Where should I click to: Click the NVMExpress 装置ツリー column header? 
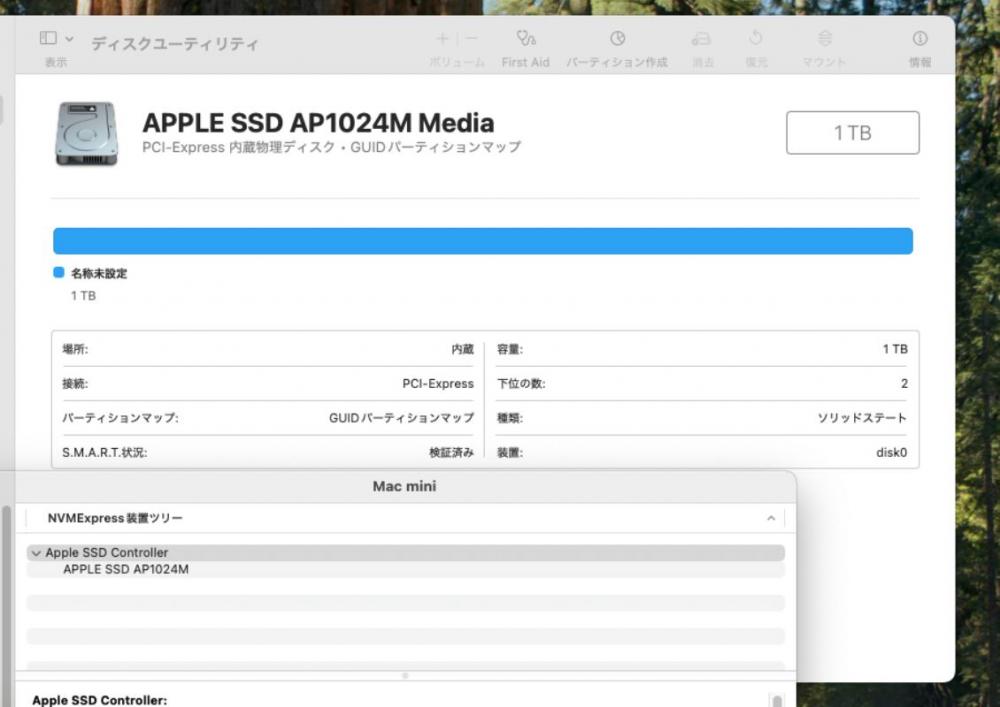point(115,518)
